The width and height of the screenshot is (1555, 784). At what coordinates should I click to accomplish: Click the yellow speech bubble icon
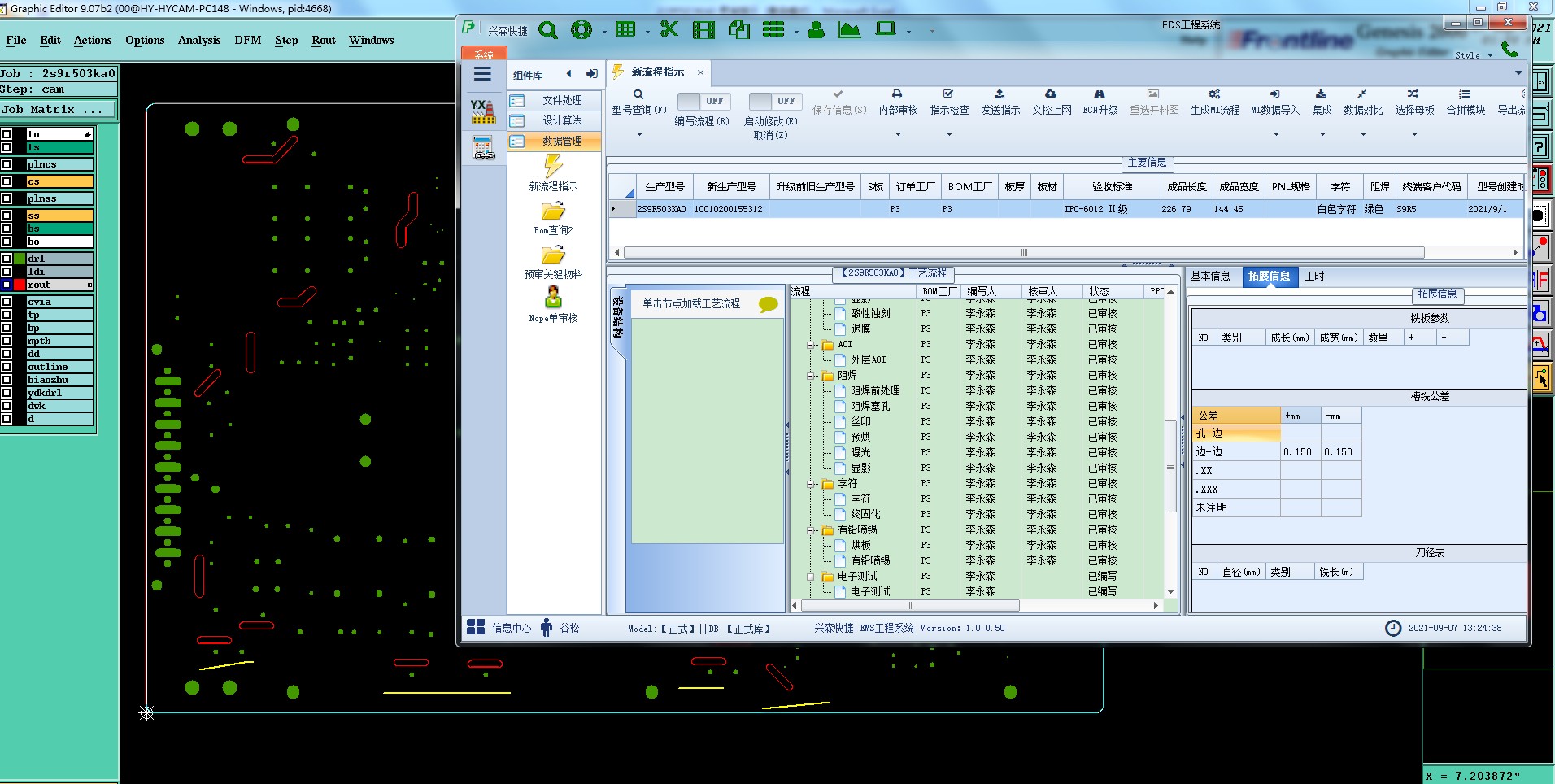pyautogui.click(x=769, y=305)
